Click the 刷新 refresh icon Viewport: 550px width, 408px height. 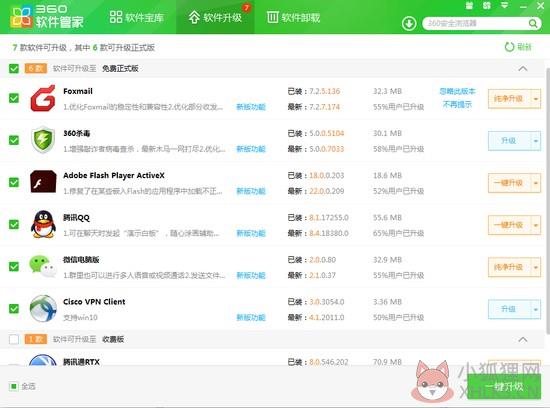point(509,47)
